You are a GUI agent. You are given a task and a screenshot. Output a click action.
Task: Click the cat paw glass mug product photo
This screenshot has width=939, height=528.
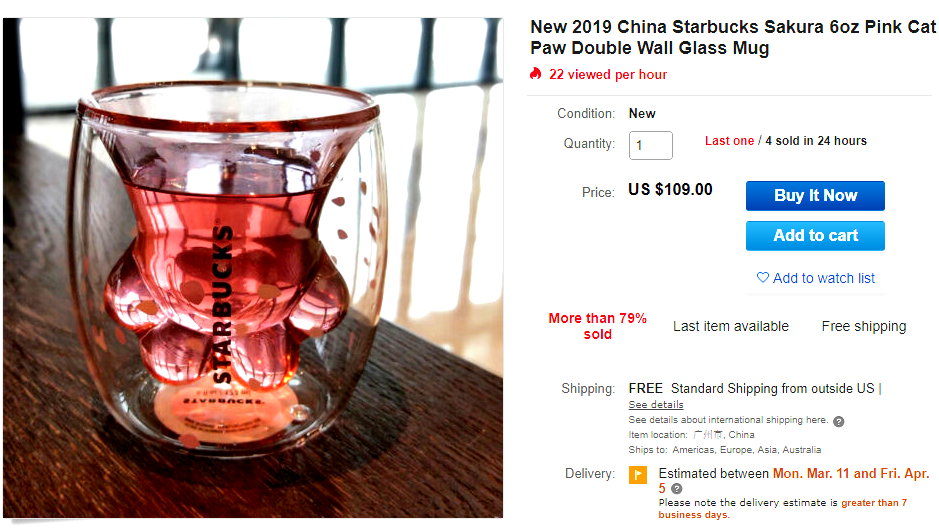pyautogui.click(x=253, y=268)
